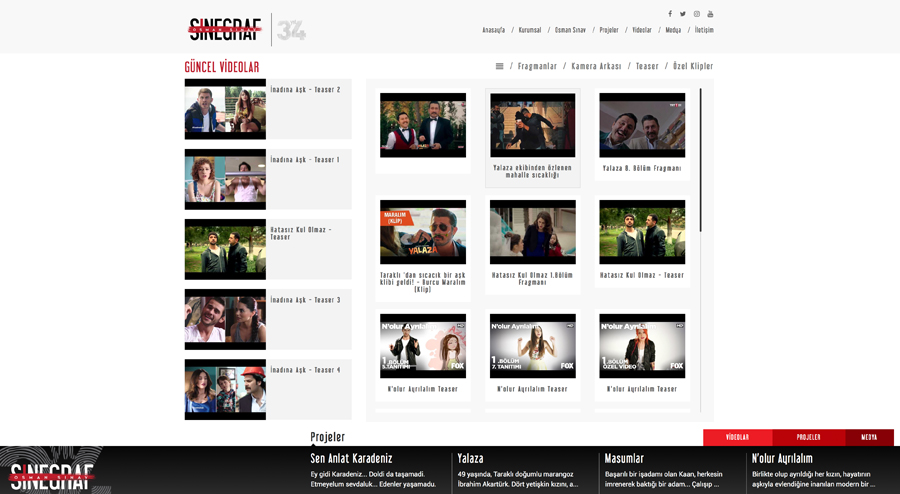This screenshot has height=494, width=900.
Task: Select the Fragmanlar filter
Action: point(537,67)
